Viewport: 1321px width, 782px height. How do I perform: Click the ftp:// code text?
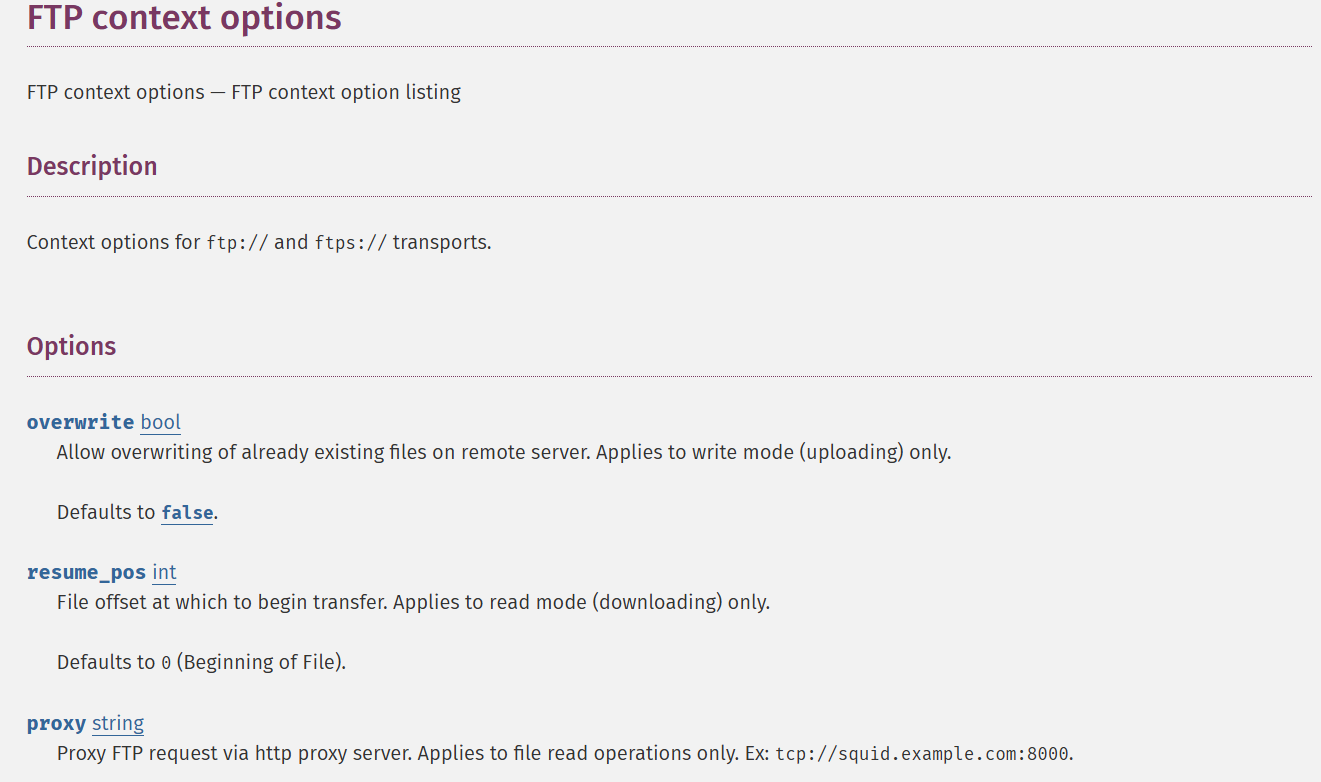(x=237, y=243)
